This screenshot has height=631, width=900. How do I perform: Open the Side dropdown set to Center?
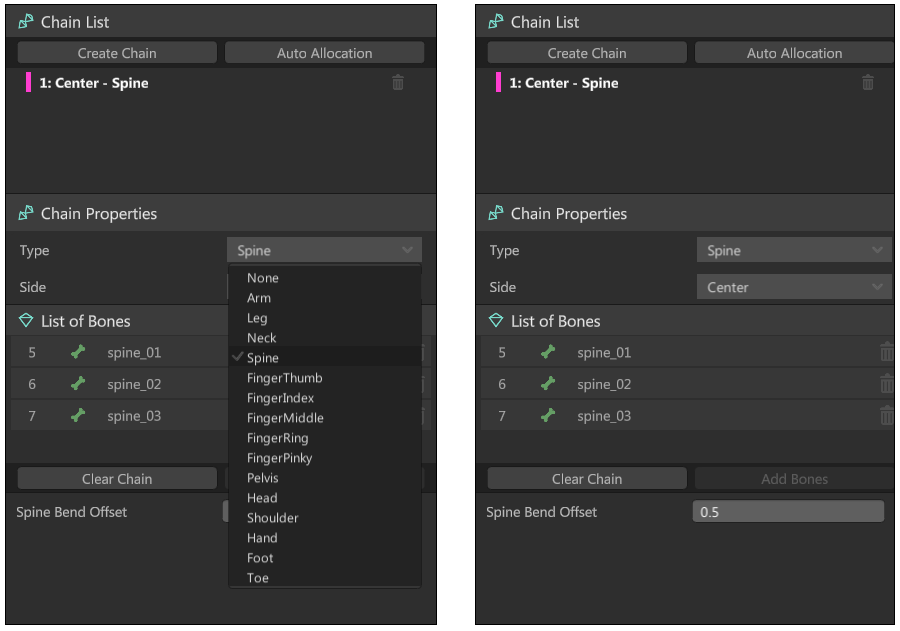point(793,287)
